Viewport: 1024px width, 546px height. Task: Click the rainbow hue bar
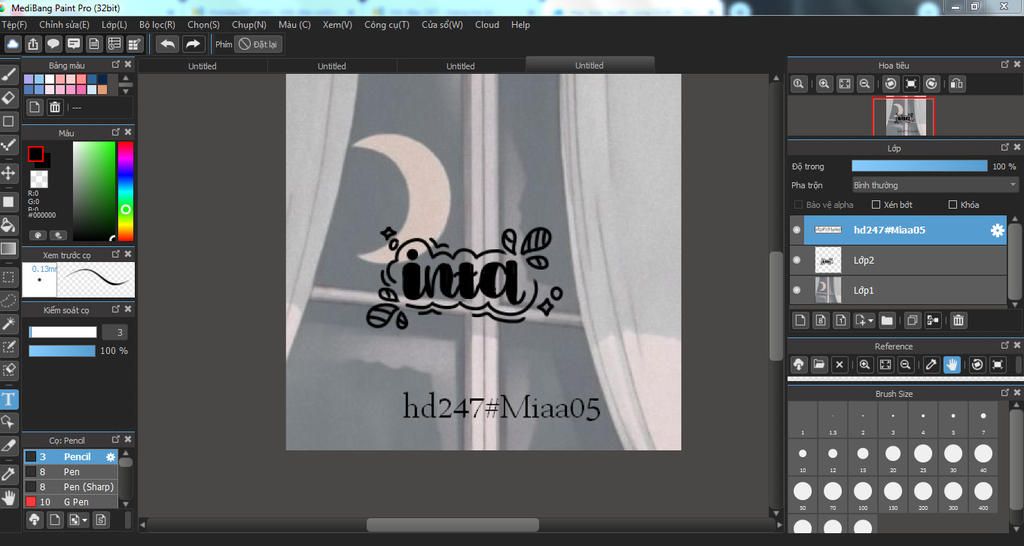pos(125,191)
